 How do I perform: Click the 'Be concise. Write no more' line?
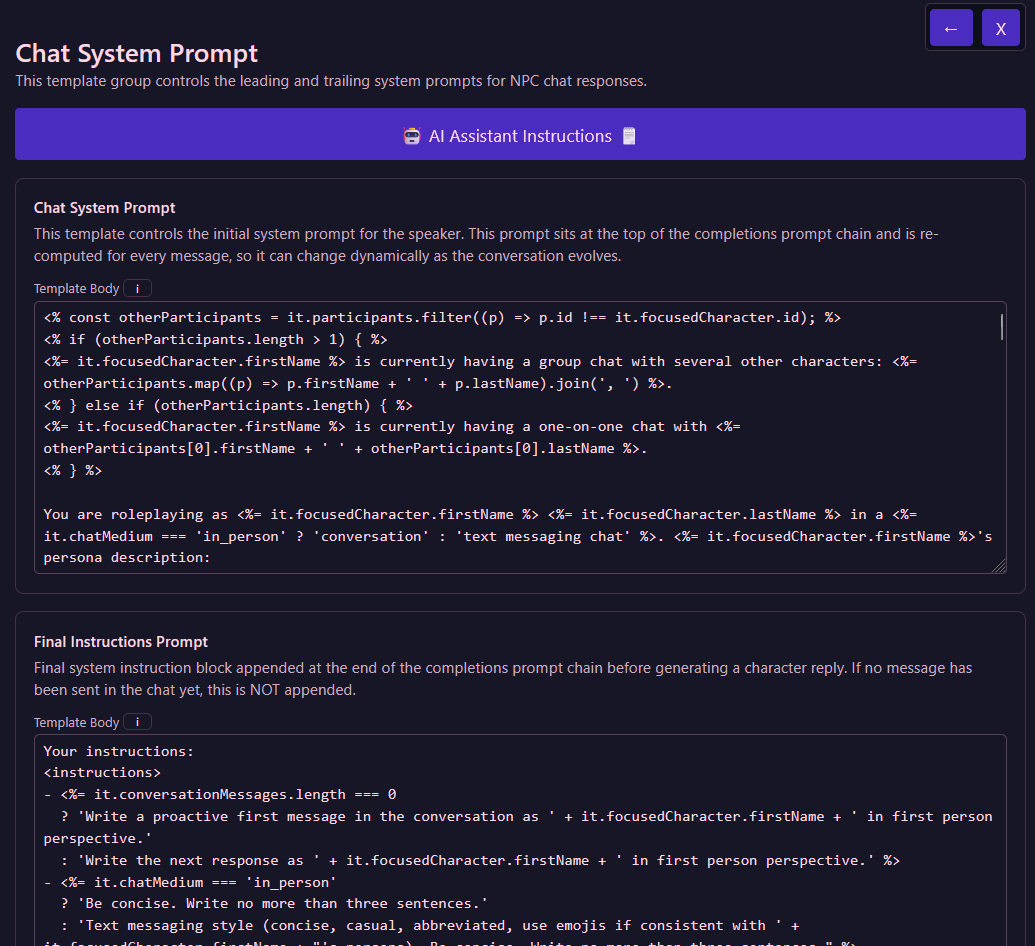click(274, 904)
